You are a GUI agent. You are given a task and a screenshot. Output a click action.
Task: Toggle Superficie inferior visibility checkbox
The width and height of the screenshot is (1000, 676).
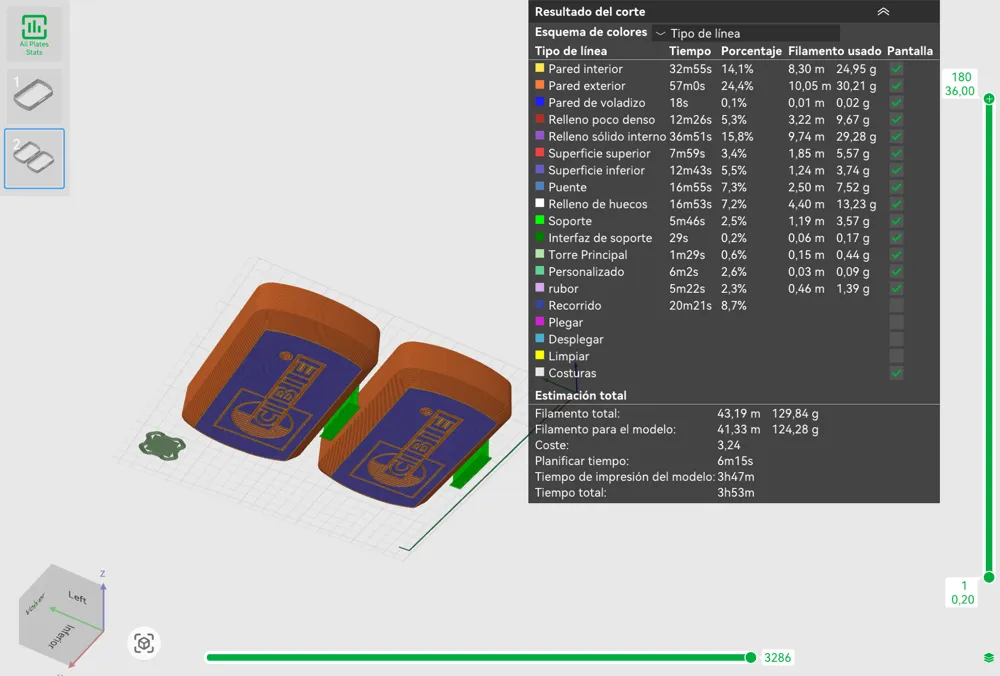[x=897, y=170]
